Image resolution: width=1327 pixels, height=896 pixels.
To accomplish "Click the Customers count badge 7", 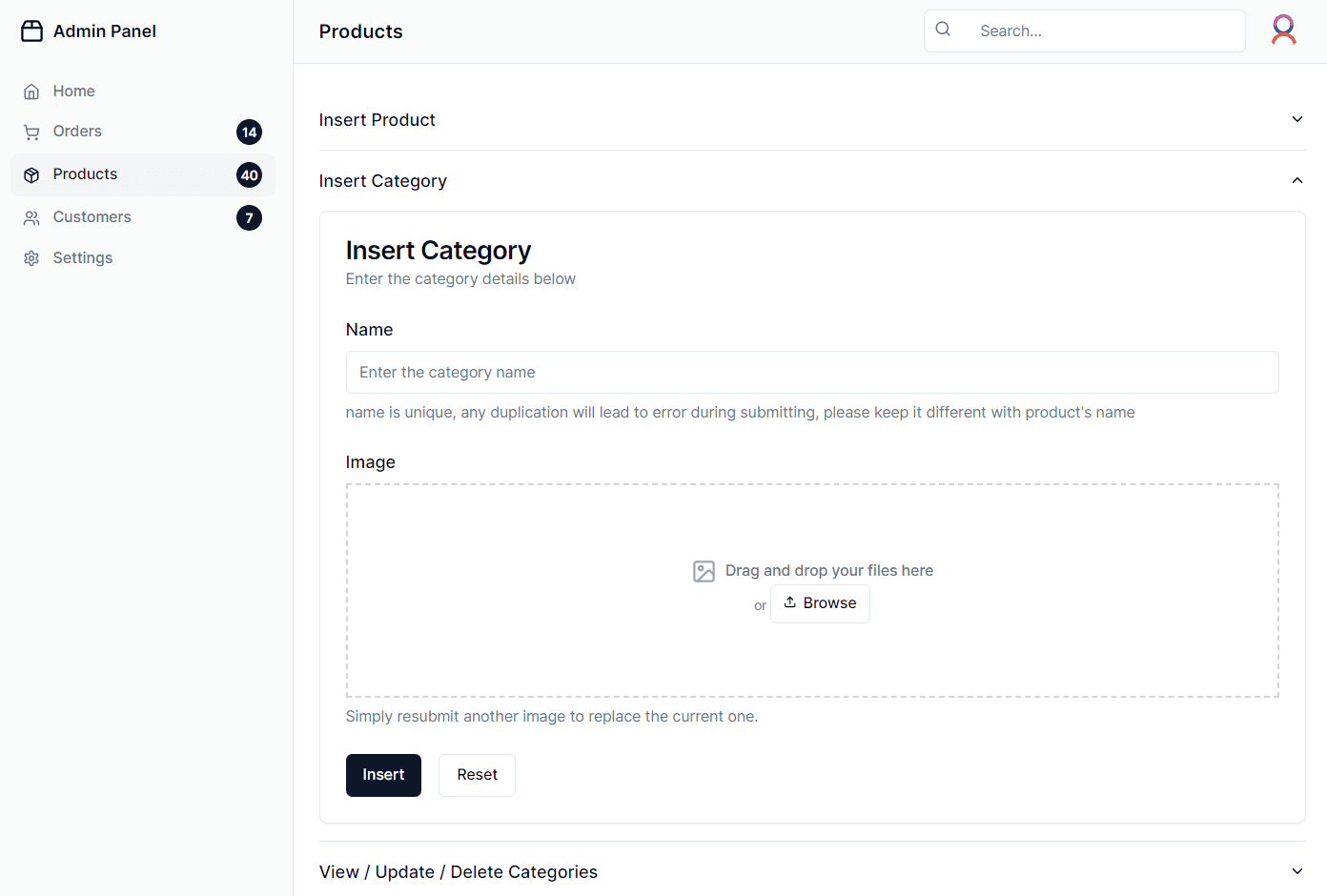I will pyautogui.click(x=249, y=218).
